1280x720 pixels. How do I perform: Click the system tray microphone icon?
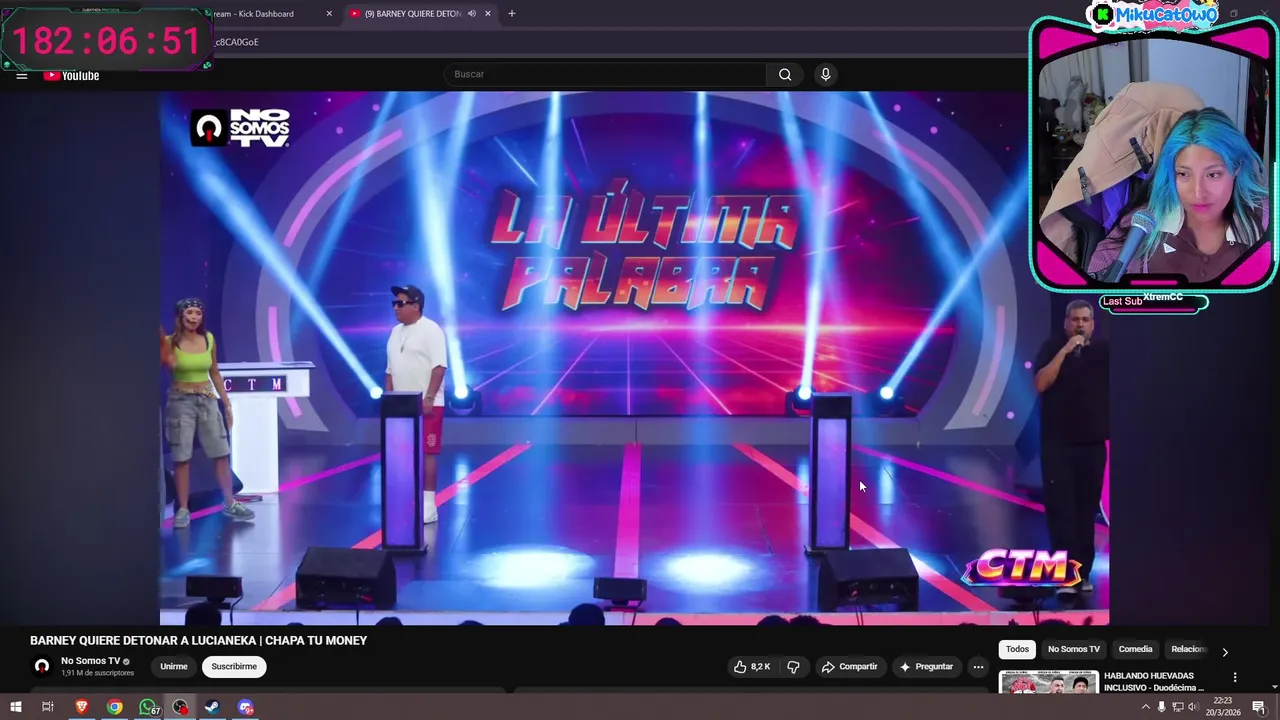pos(1161,707)
